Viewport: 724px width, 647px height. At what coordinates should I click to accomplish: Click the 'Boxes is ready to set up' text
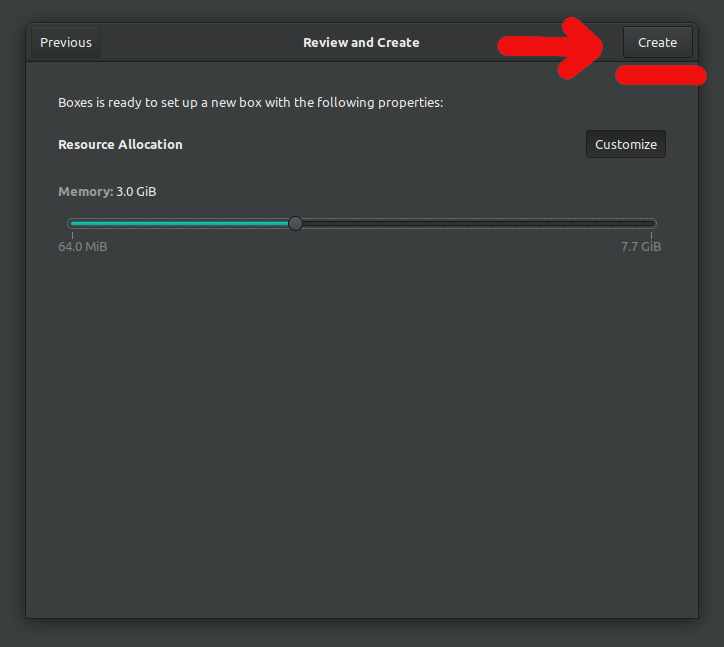point(250,102)
